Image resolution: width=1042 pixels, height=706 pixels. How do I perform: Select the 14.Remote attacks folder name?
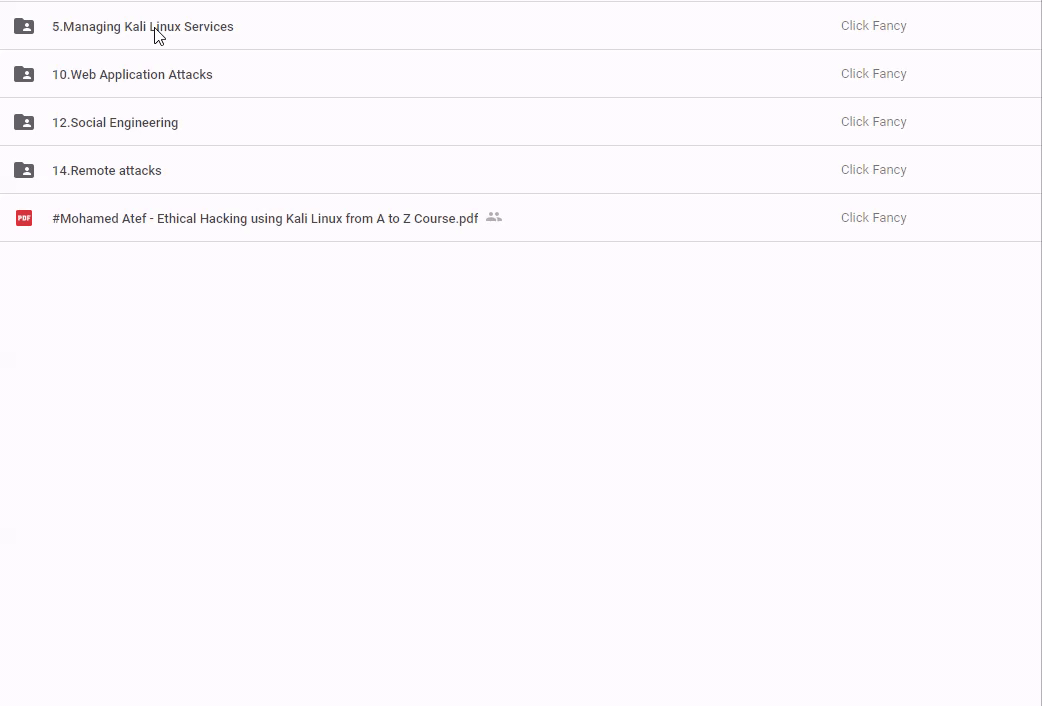[107, 171]
